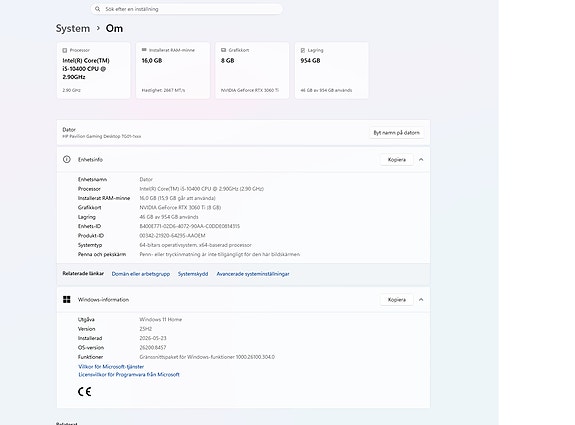Screen dimensions: 575x425
Task: Collapse the Windows-information section
Action: pyautogui.click(x=421, y=300)
